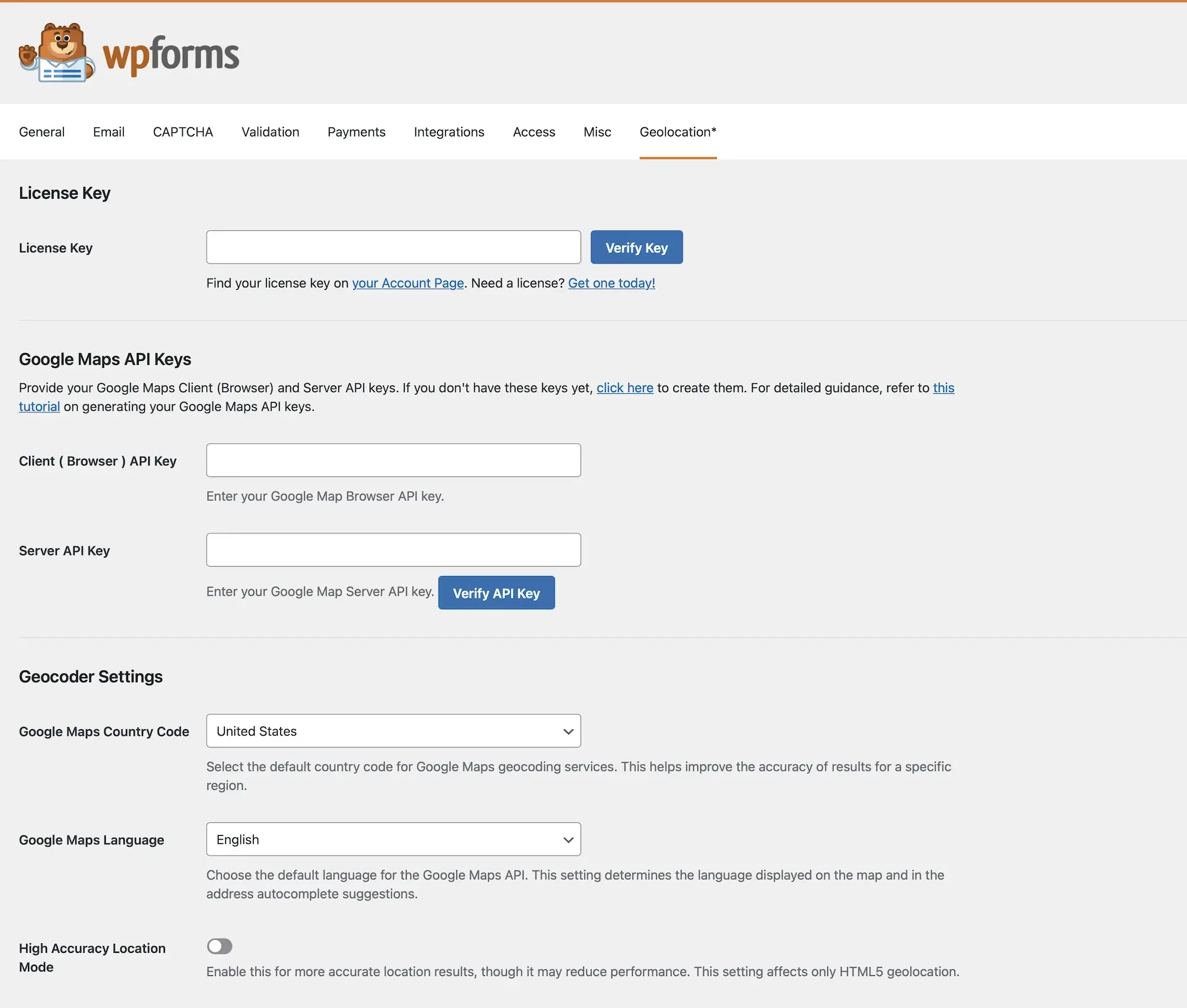Open the Google Maps Language dropdown

coord(393,839)
